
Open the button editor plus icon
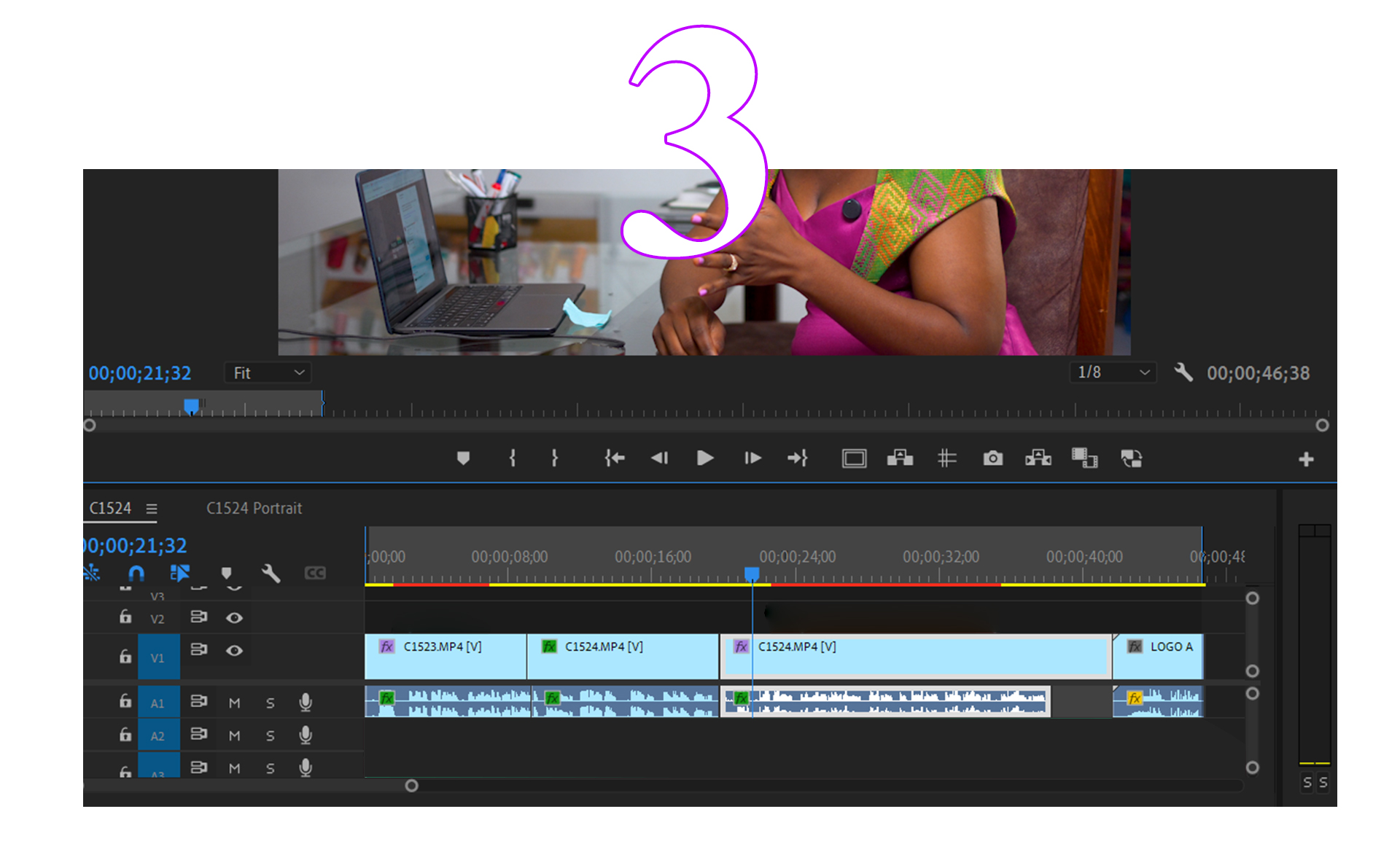point(1306,459)
